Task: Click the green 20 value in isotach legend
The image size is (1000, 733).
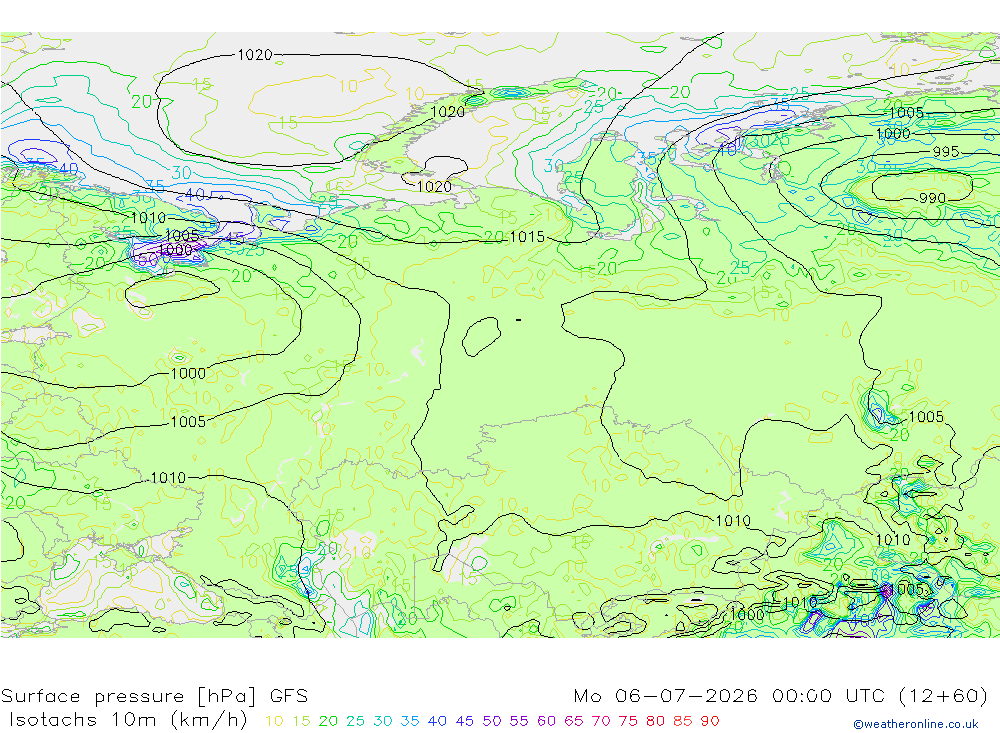Action: point(328,721)
